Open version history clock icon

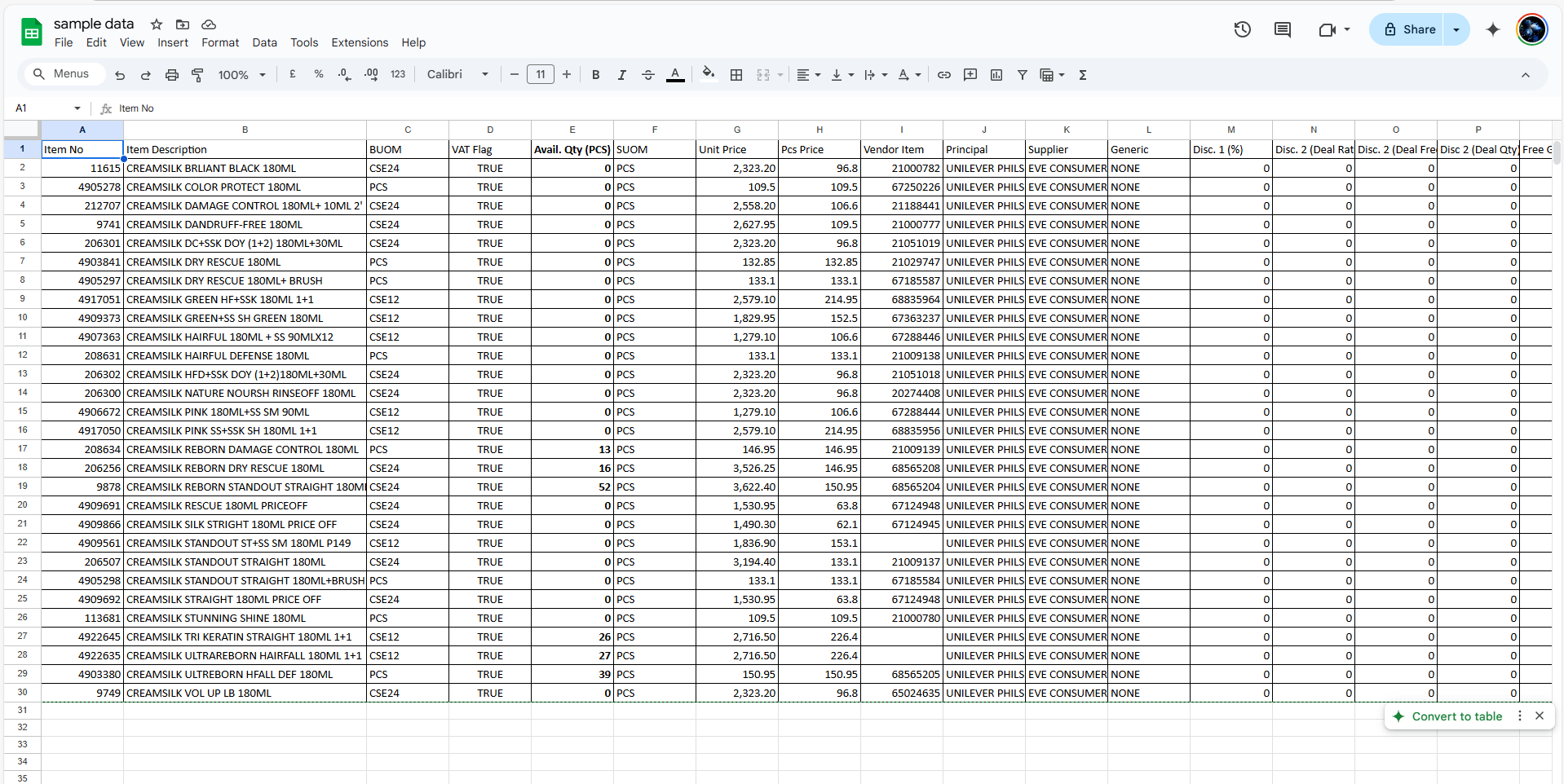(1243, 30)
